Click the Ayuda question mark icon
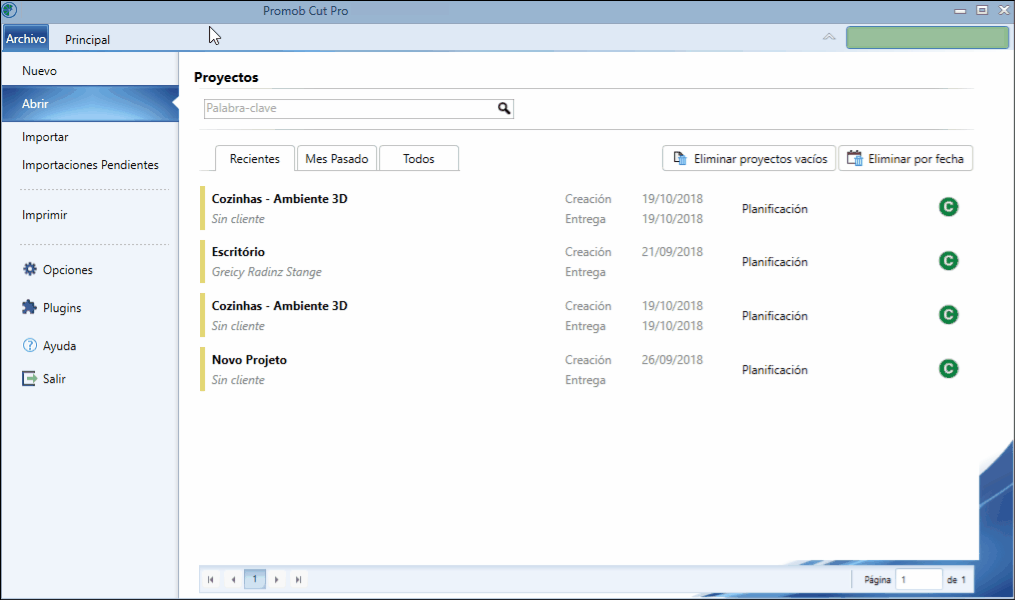This screenshot has height=600, width=1015. tap(30, 346)
